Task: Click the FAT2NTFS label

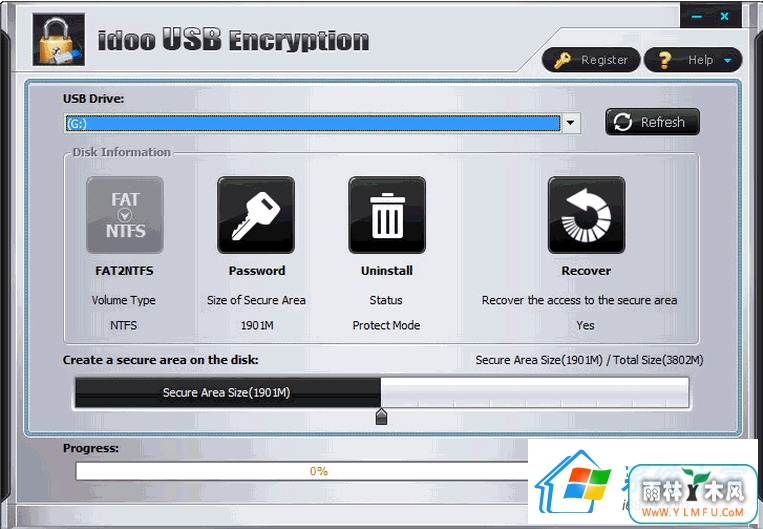Action: [x=124, y=271]
